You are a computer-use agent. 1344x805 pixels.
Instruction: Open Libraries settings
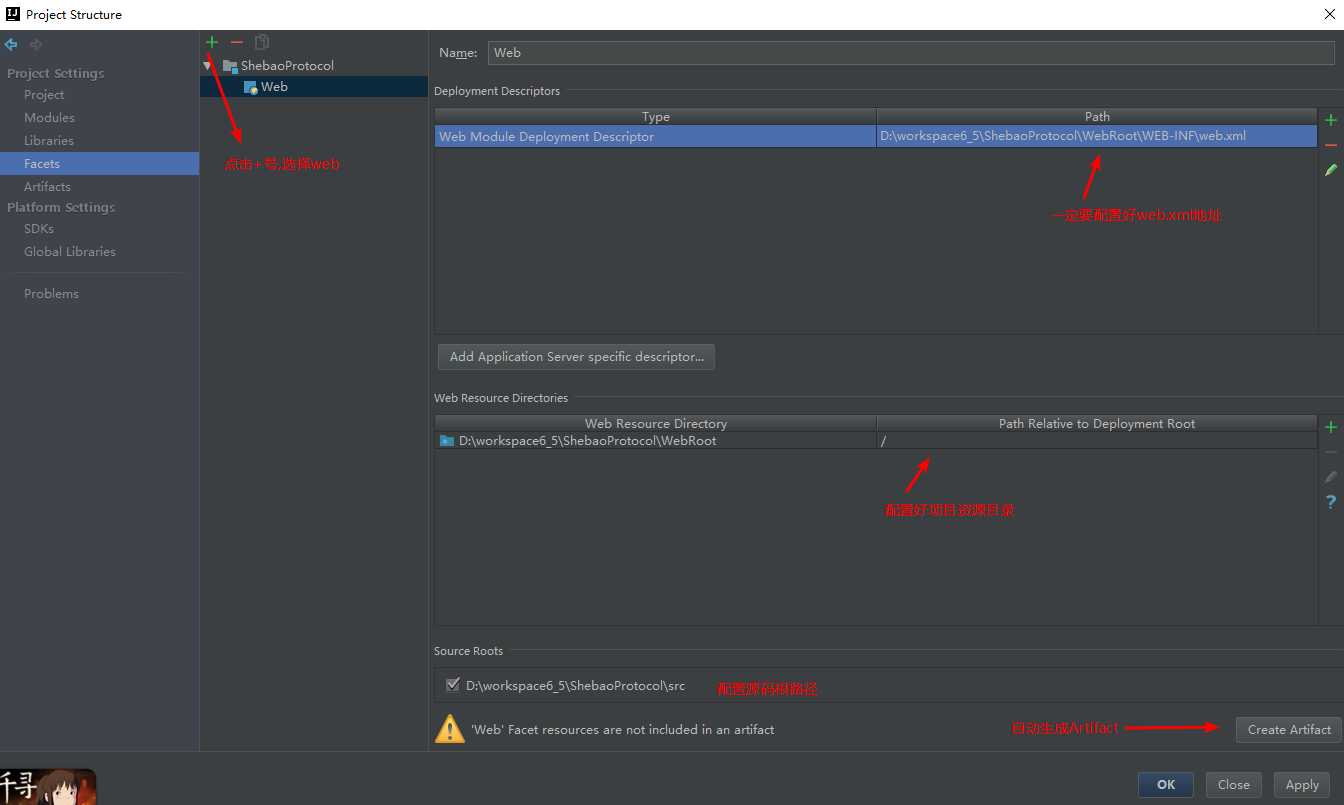(x=49, y=141)
